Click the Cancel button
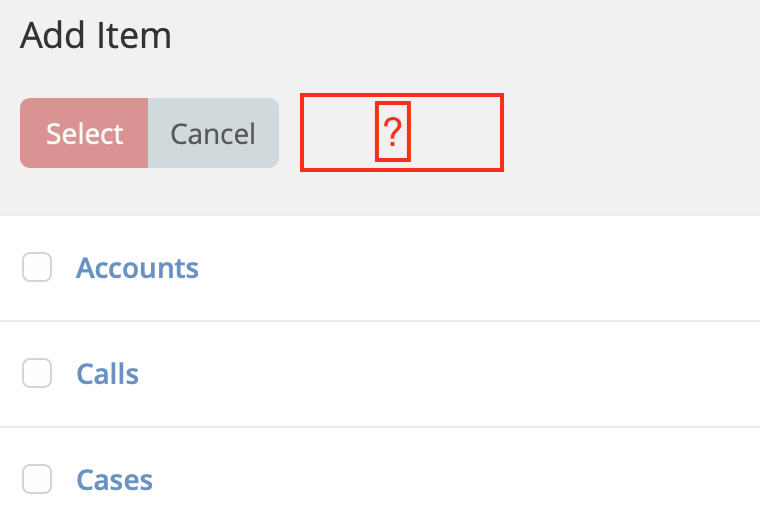760x520 pixels. tap(213, 133)
